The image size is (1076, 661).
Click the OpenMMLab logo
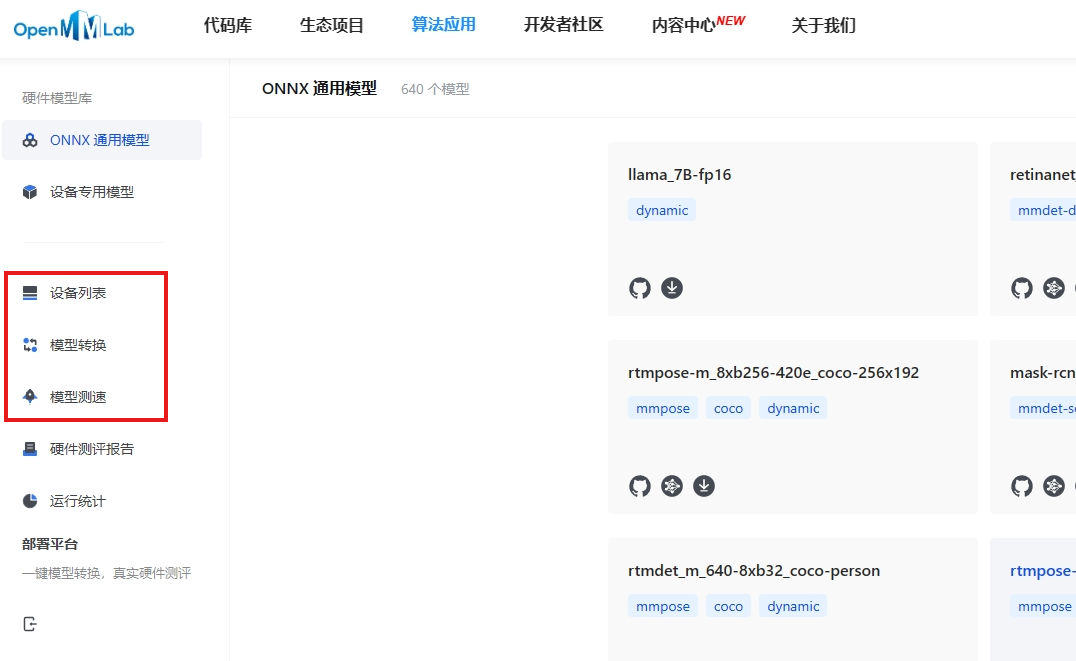[74, 26]
